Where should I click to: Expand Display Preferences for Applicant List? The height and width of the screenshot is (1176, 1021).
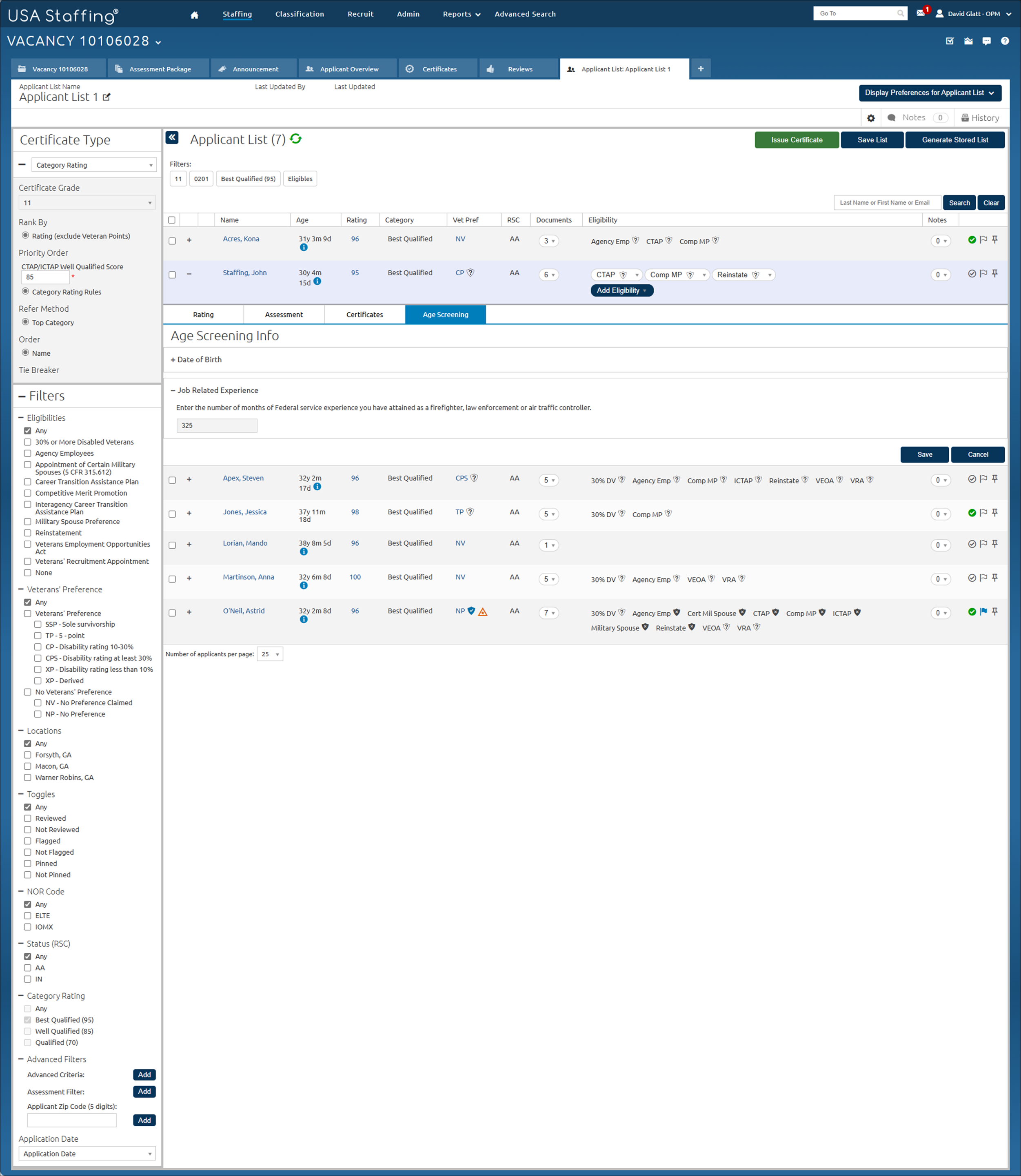929,93
